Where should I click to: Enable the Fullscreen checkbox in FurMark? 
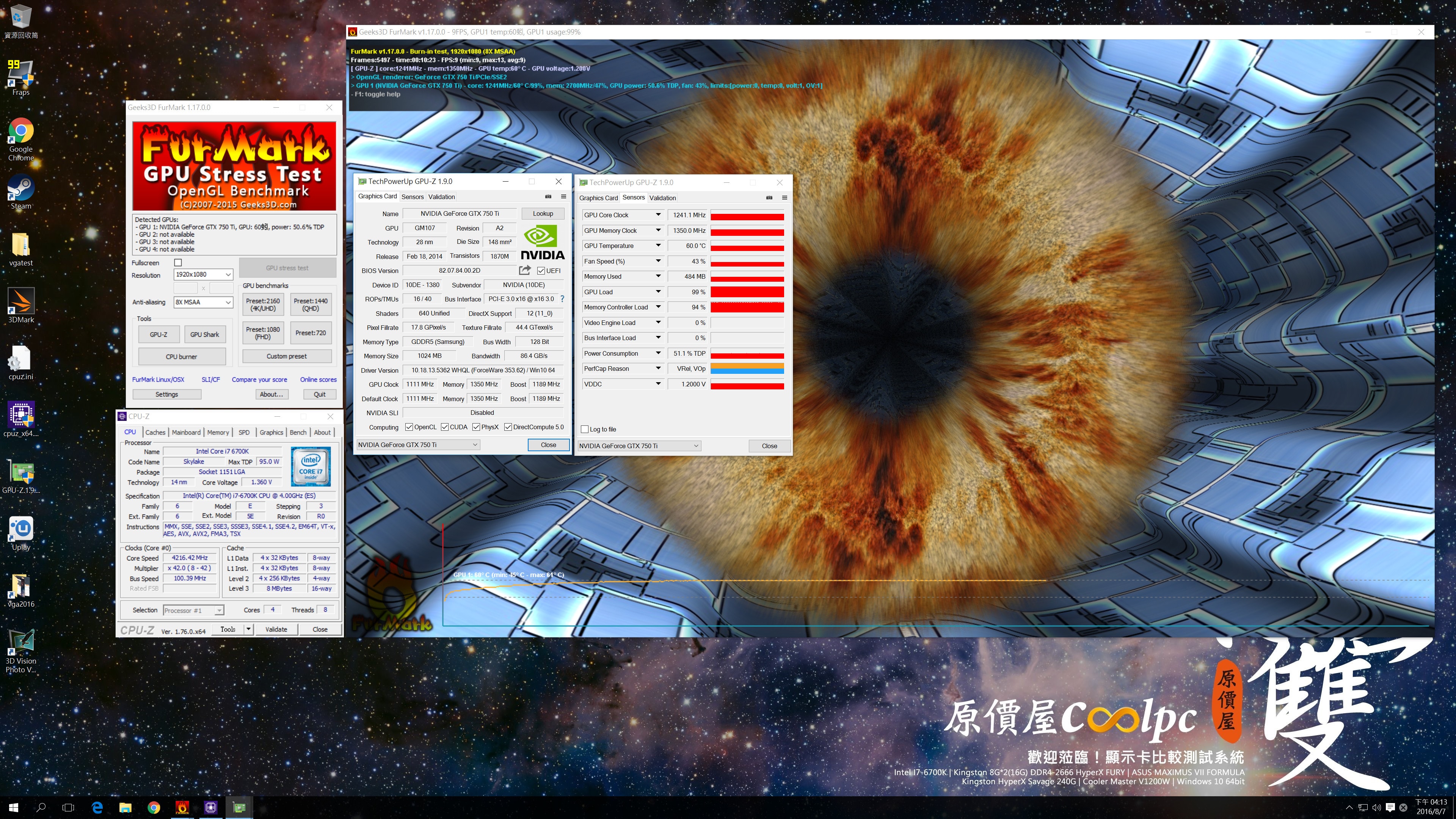pos(178,262)
